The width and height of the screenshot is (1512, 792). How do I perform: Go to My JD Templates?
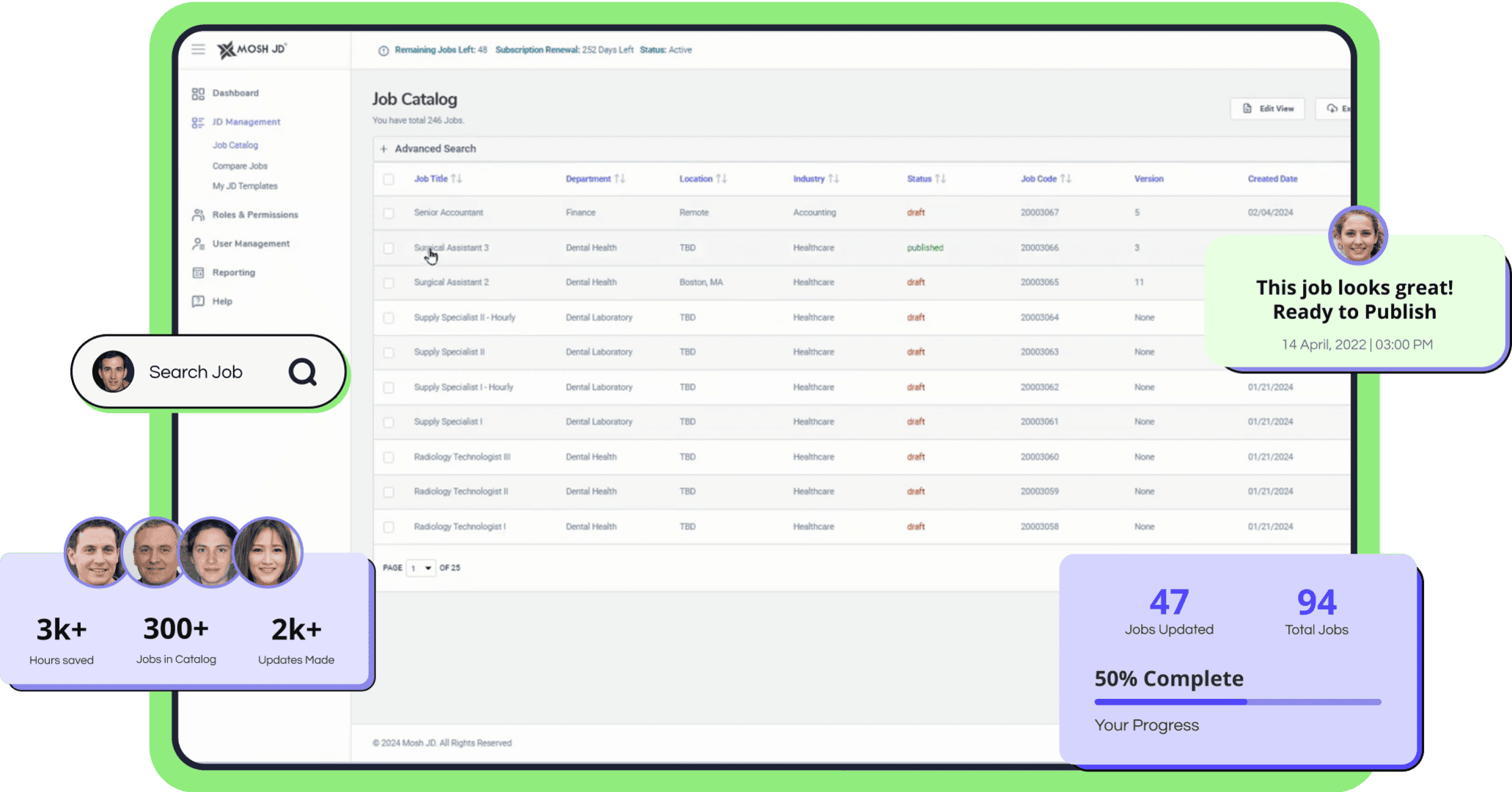pyautogui.click(x=245, y=186)
